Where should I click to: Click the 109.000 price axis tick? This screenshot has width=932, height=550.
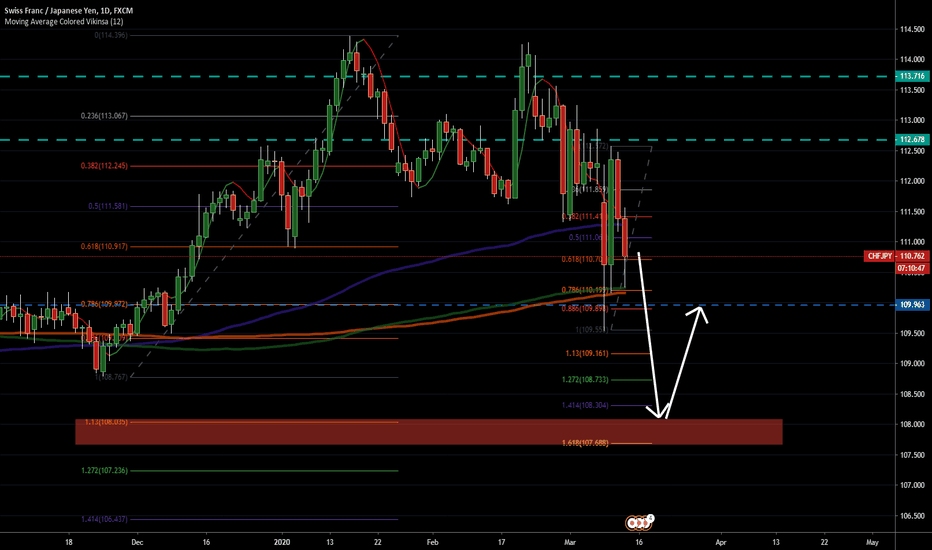point(912,364)
